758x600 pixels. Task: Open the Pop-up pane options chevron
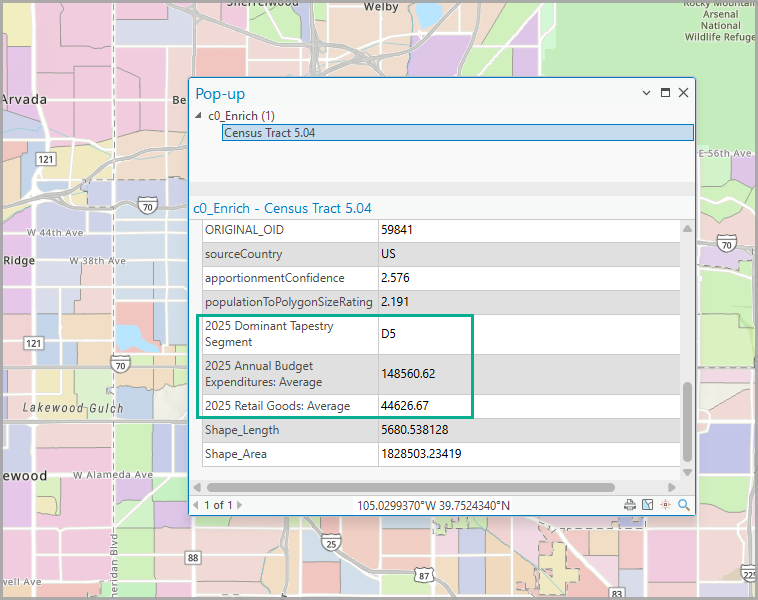pyautogui.click(x=646, y=93)
